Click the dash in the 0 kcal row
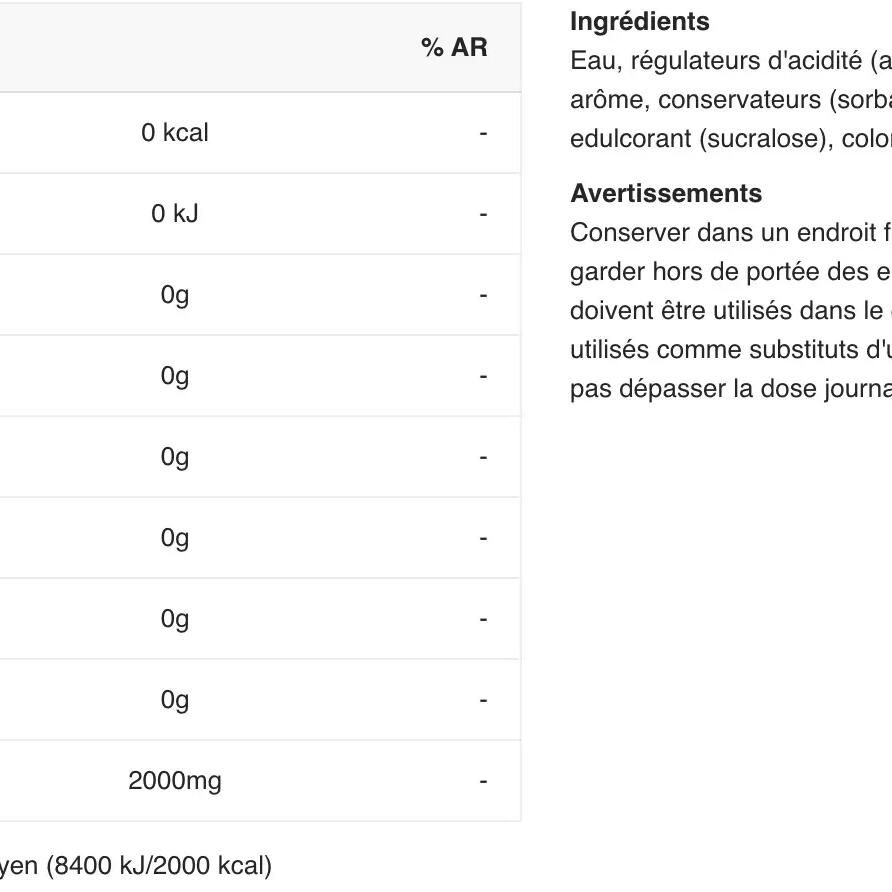The width and height of the screenshot is (892, 892). point(483,133)
